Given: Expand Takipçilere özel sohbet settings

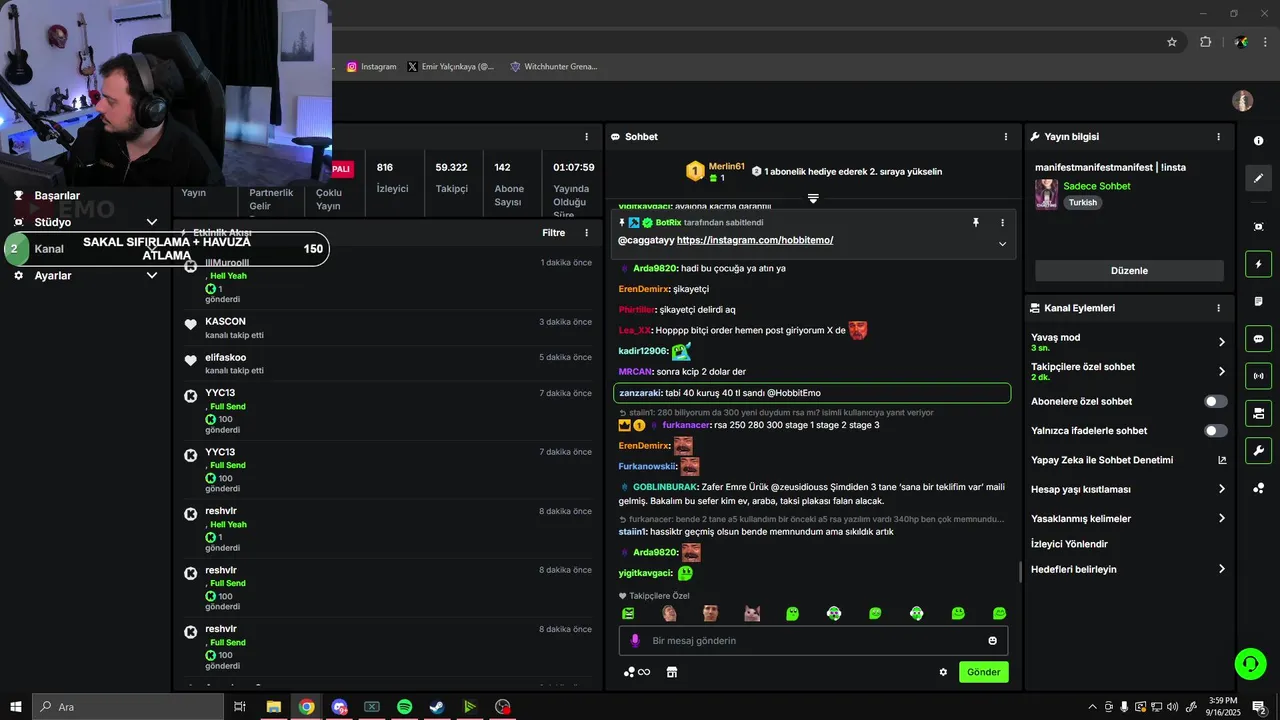Looking at the screenshot, I should 1221,372.
